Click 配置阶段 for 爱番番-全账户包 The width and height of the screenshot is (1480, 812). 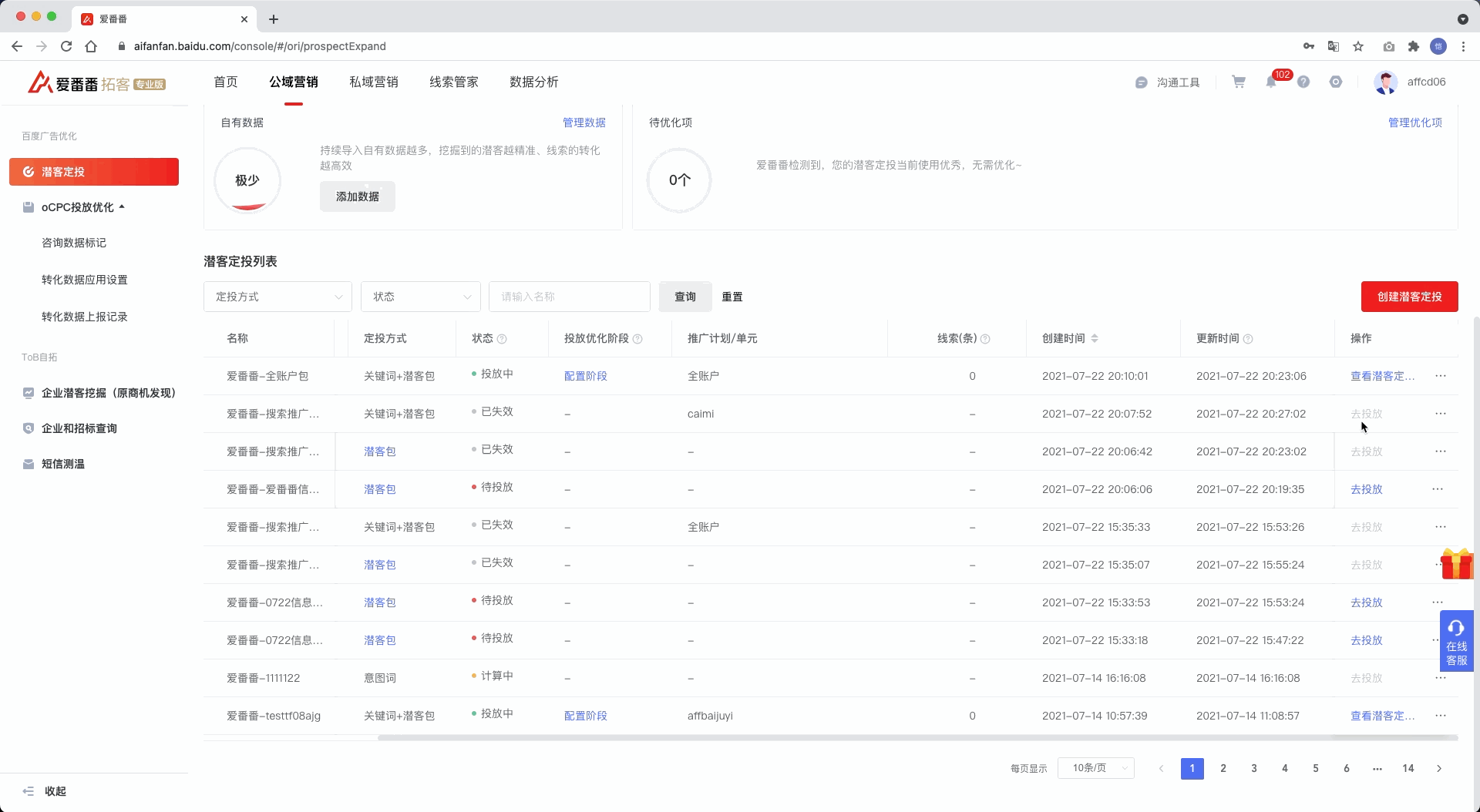pyautogui.click(x=586, y=376)
